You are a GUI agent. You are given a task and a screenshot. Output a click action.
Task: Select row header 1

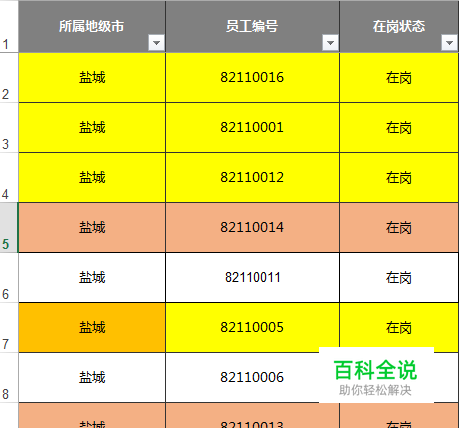coord(9,26)
